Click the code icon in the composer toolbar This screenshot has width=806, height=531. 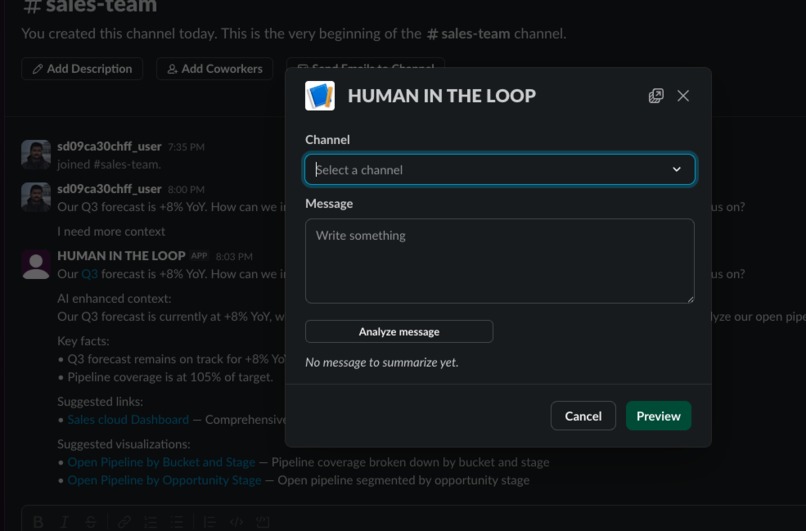[236, 522]
